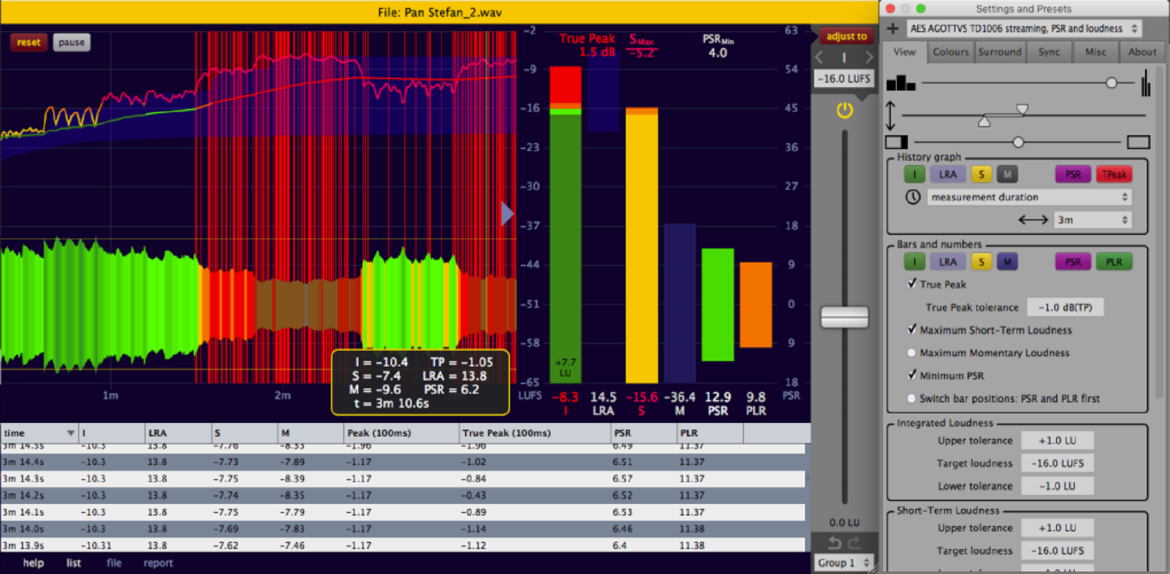Toggle PSR button in Bars and numbers
This screenshot has width=1170, height=574.
point(1072,261)
